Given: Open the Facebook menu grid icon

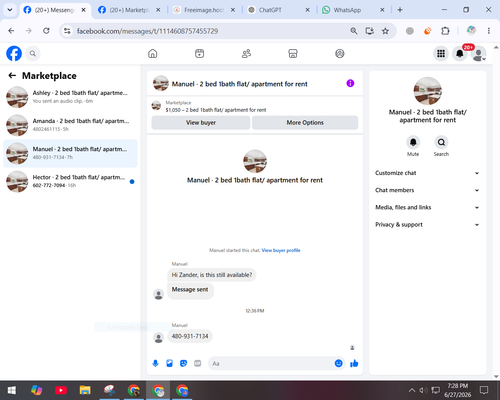Looking at the screenshot, I should click(441, 54).
